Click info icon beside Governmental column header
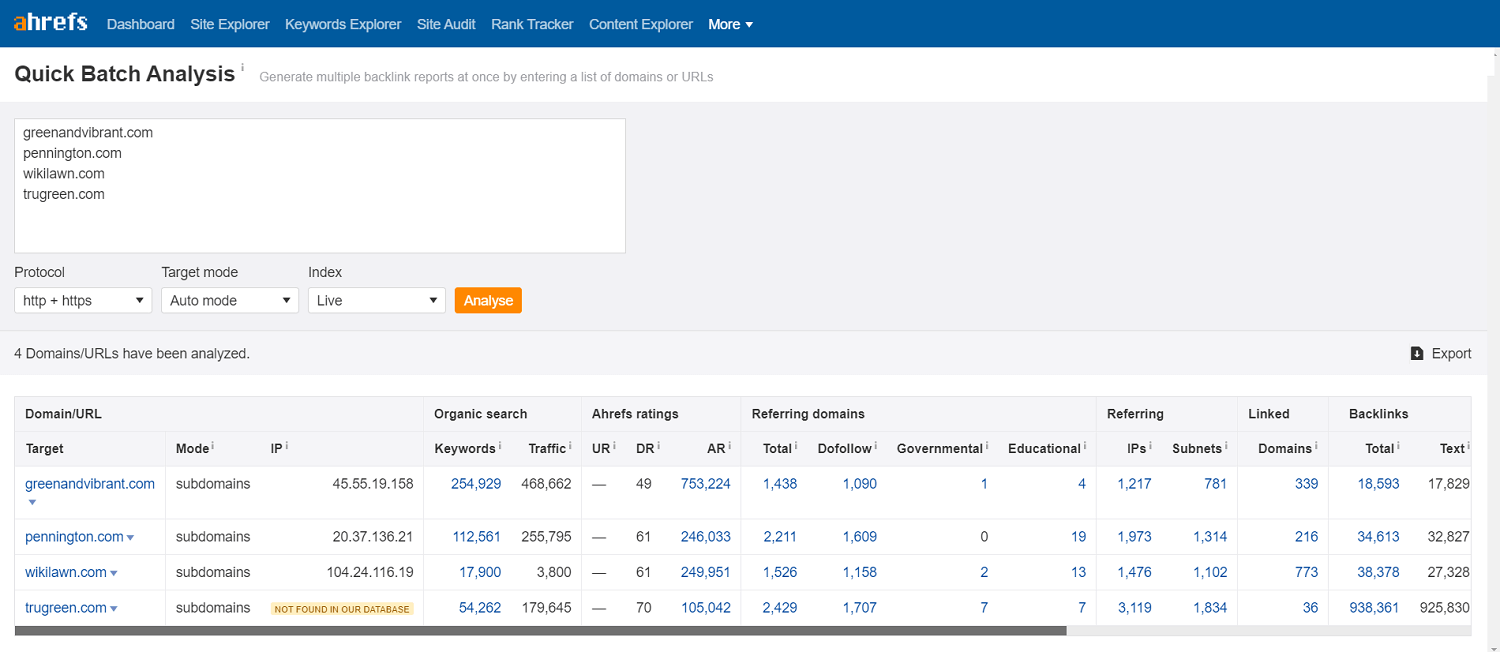This screenshot has height=652, width=1500. click(x=987, y=446)
